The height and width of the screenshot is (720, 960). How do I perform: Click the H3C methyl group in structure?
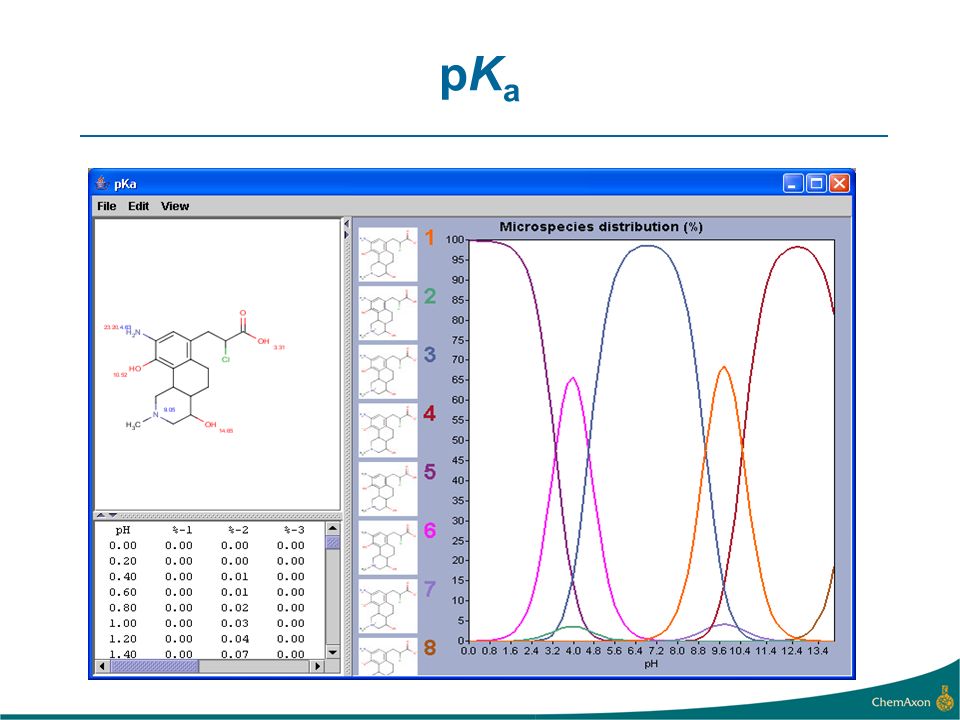[x=133, y=425]
